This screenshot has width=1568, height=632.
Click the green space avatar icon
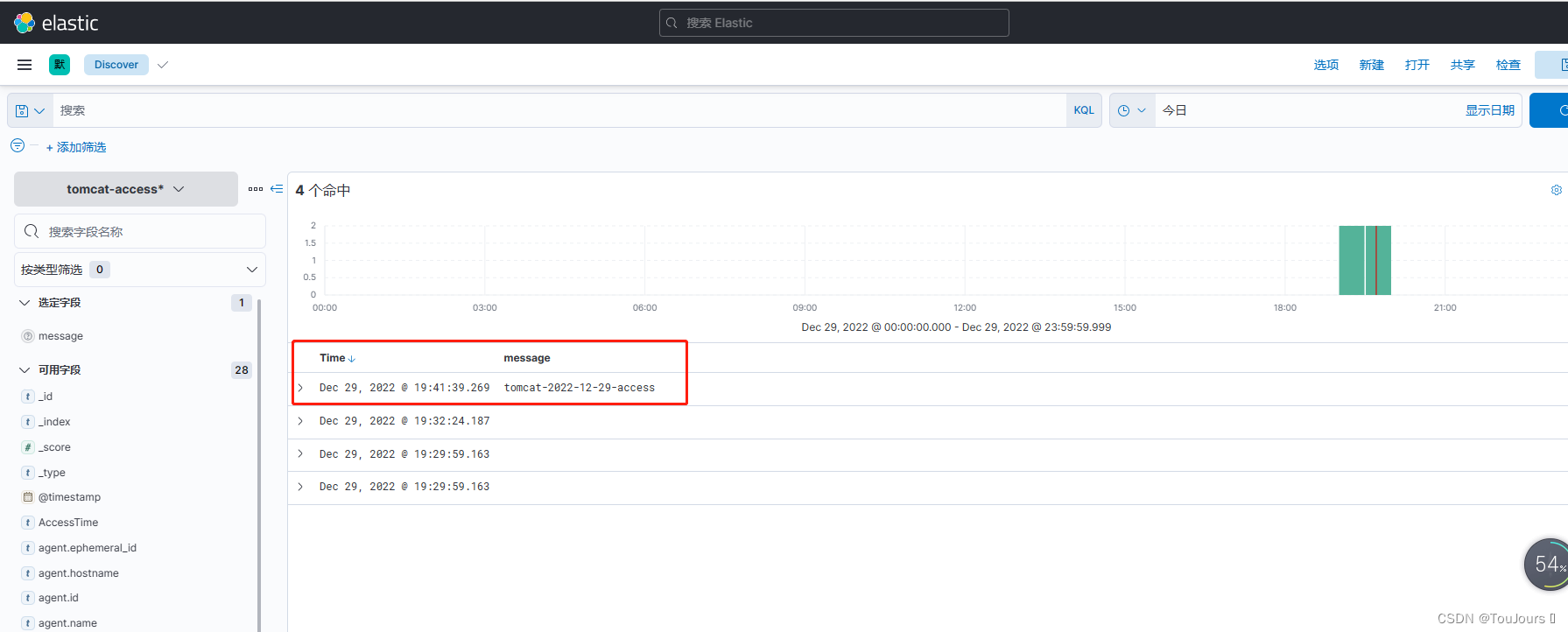point(60,65)
